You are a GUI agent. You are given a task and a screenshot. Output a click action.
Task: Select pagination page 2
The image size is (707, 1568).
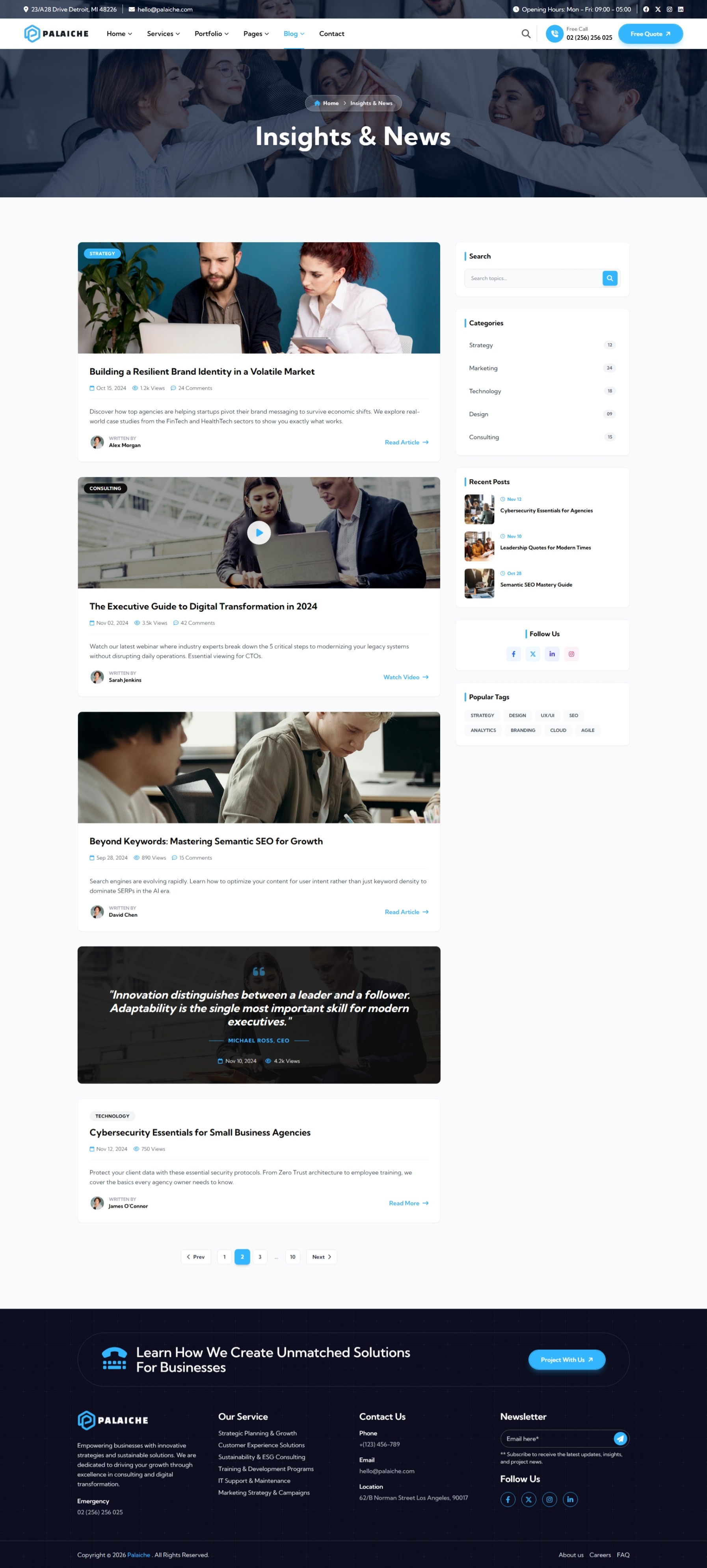pyautogui.click(x=242, y=1257)
